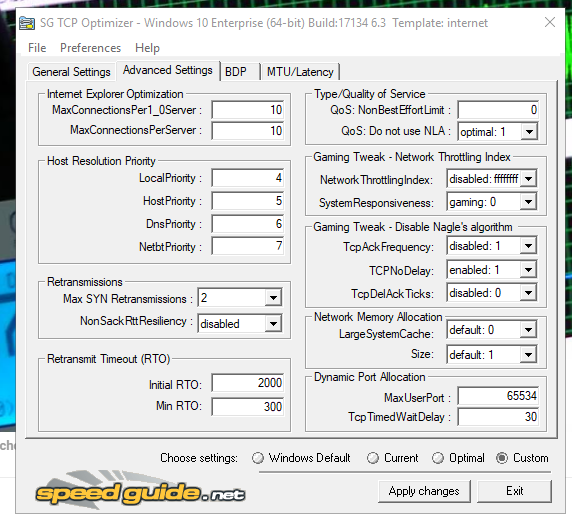This screenshot has width=572, height=519.
Task: Expand the Network Memory Size dropdown
Action: (528, 355)
